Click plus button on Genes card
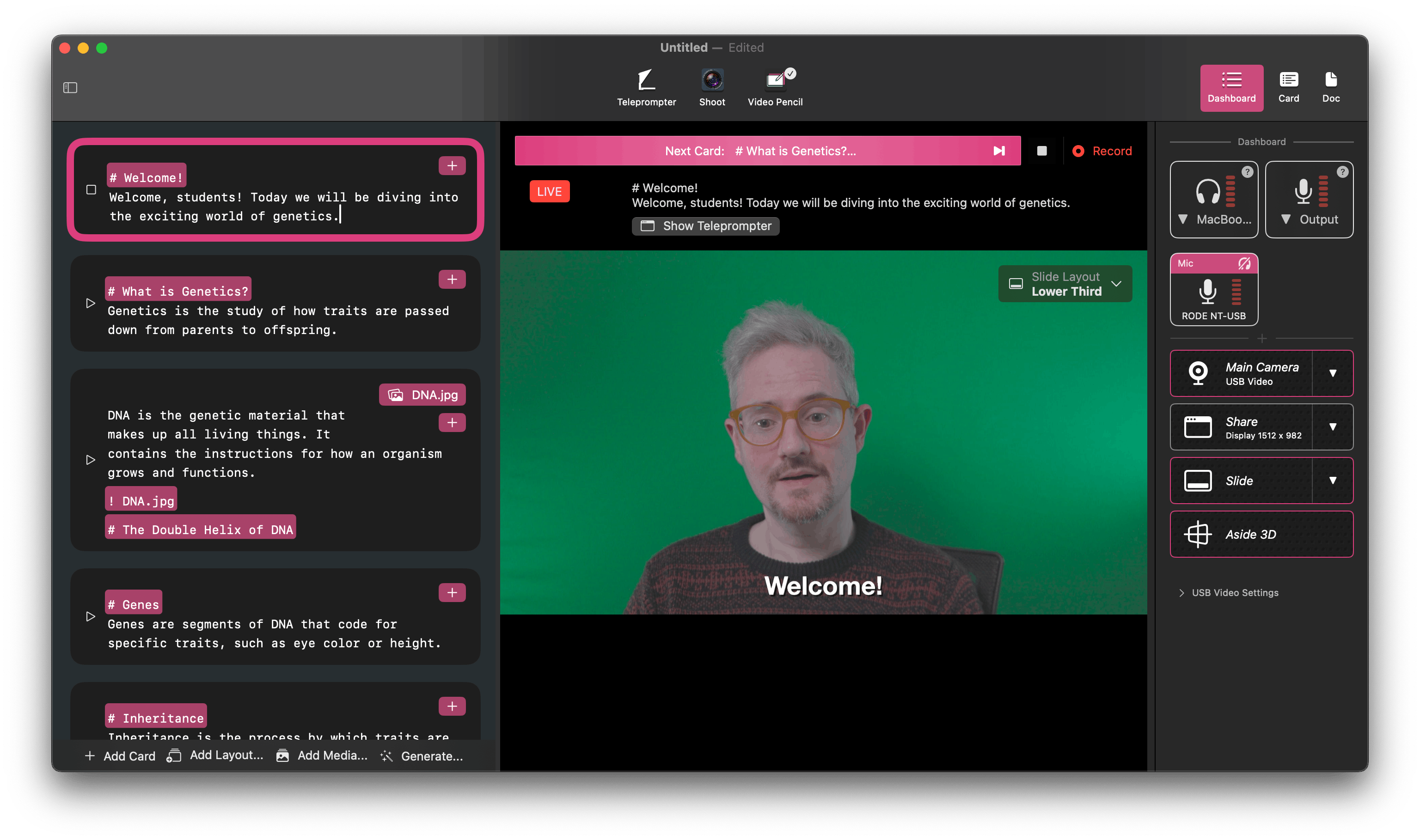This screenshot has height=840, width=1420. coord(452,593)
